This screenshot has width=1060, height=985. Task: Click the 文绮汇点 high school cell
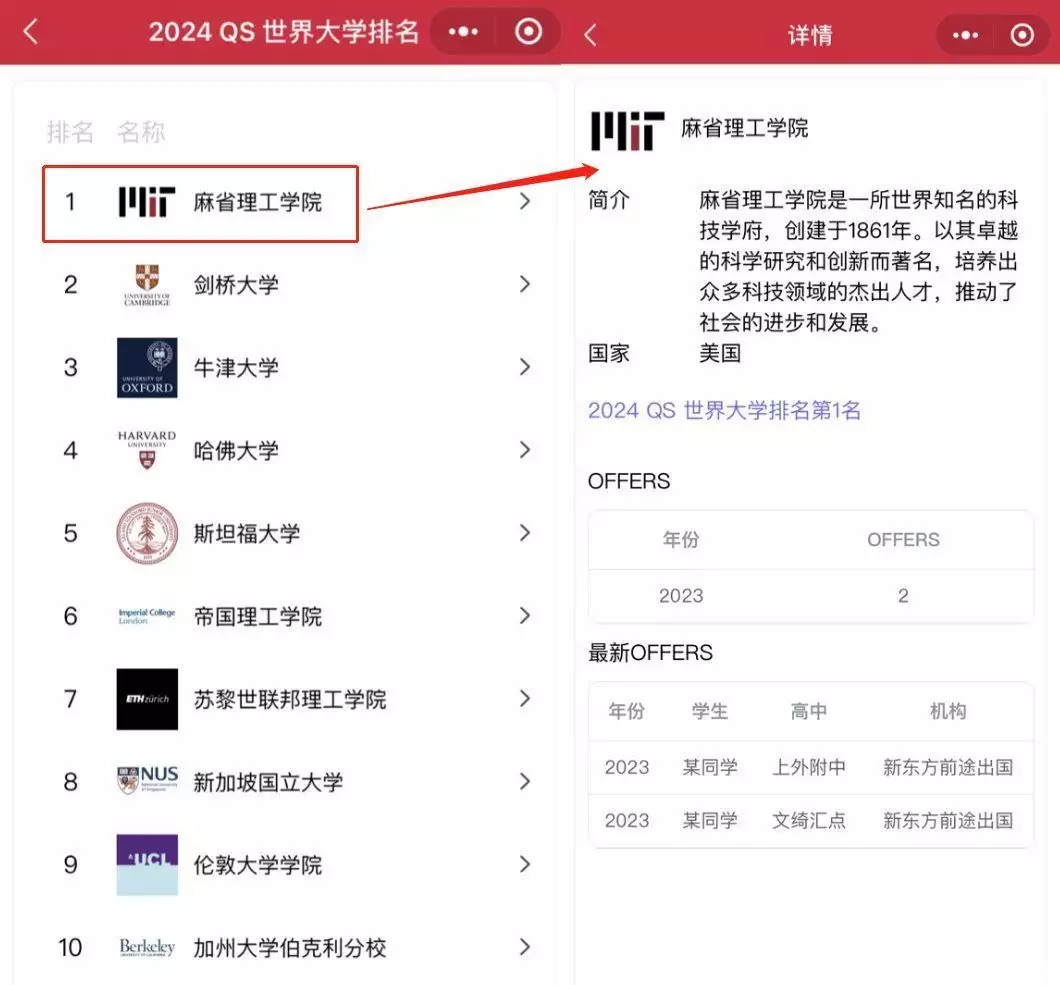coord(809,820)
